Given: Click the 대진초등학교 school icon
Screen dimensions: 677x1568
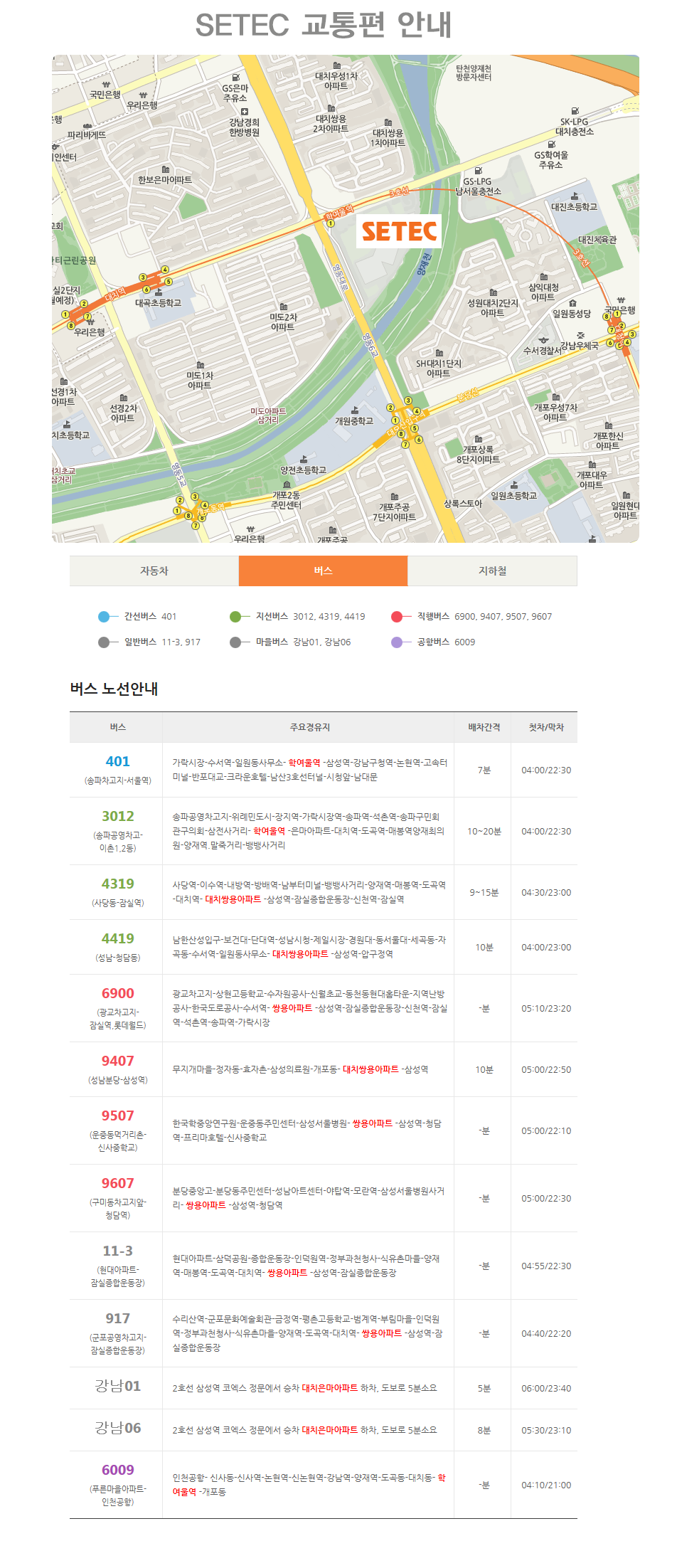Looking at the screenshot, I should pyautogui.click(x=575, y=196).
